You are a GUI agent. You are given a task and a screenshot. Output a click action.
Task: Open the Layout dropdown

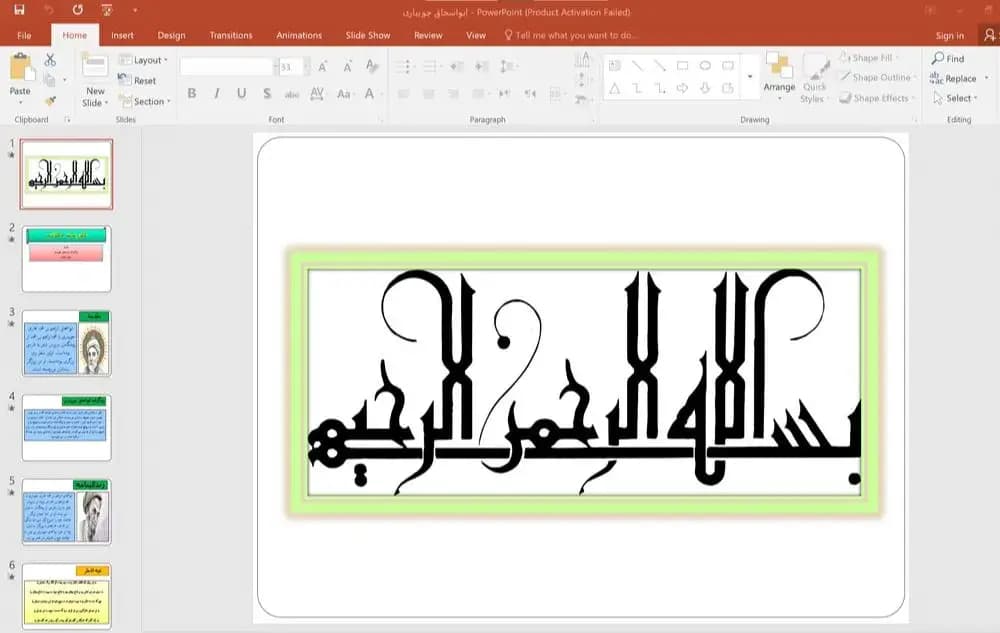coord(143,60)
